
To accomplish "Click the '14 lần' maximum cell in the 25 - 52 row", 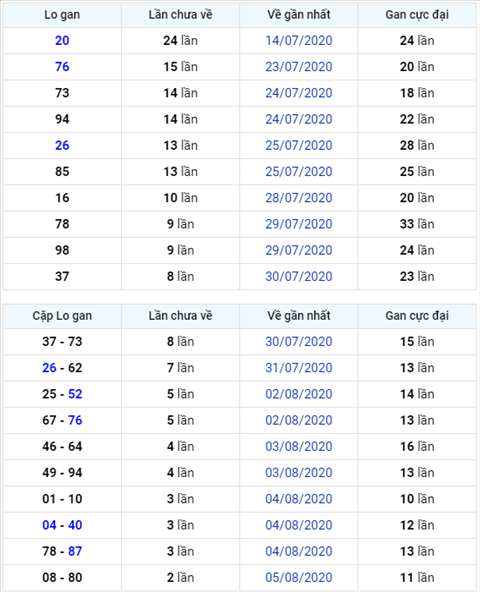I will pyautogui.click(x=417, y=394).
